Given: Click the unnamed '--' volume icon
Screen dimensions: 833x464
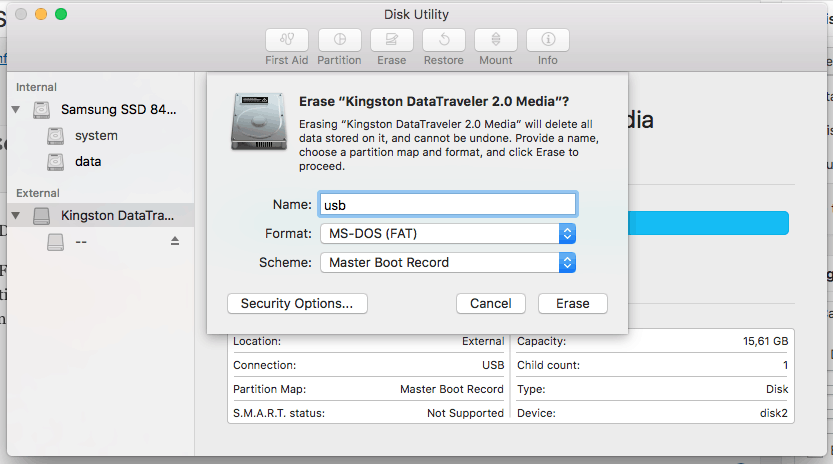Looking at the screenshot, I should [x=55, y=242].
